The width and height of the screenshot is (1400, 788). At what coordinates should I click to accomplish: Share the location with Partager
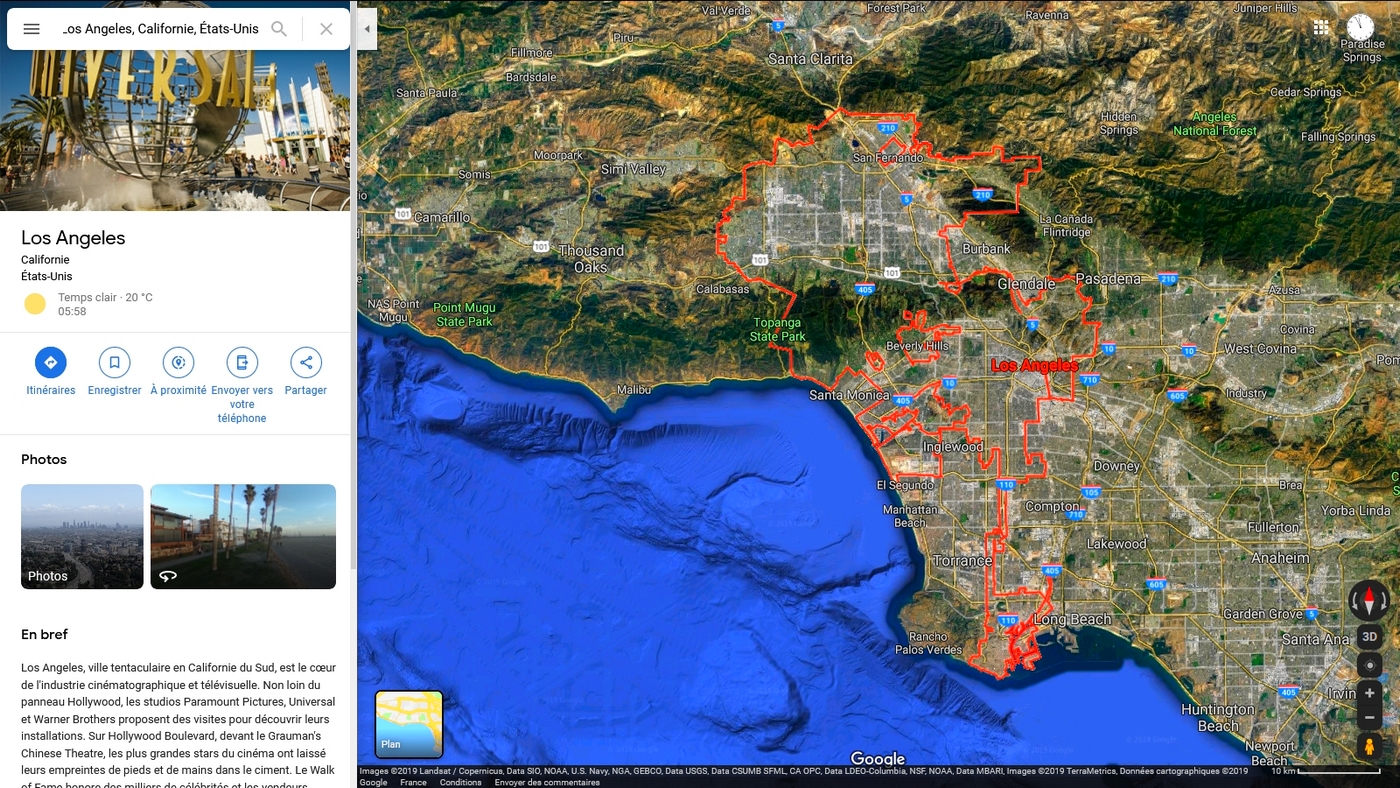click(x=306, y=362)
